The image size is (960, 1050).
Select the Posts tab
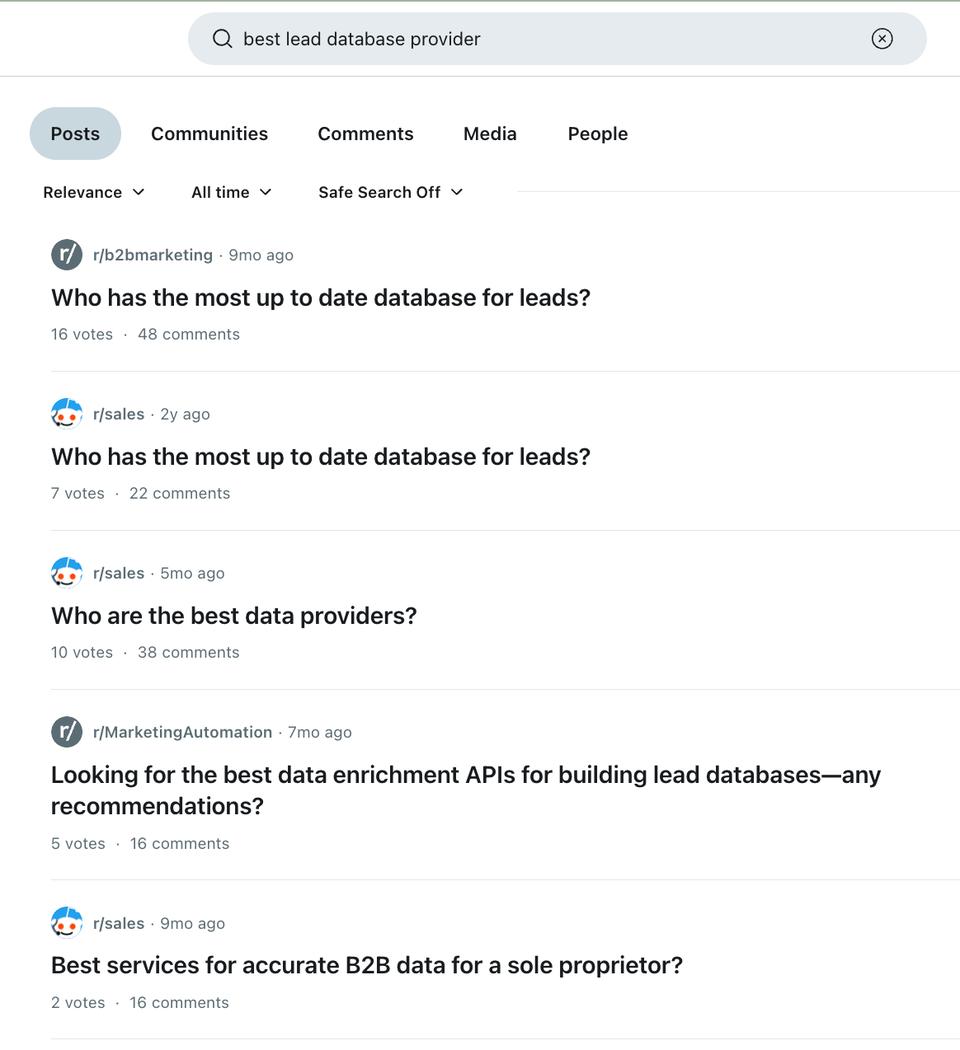75,134
